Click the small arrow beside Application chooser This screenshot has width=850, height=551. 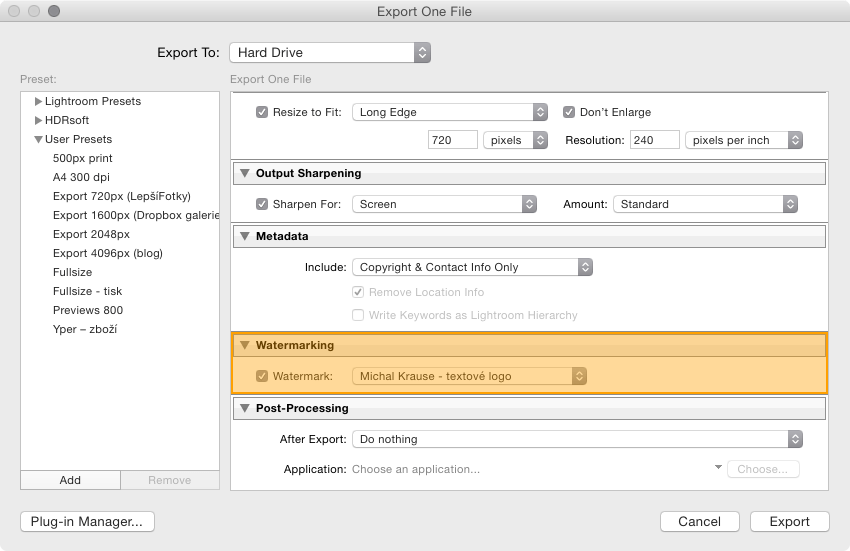click(718, 467)
